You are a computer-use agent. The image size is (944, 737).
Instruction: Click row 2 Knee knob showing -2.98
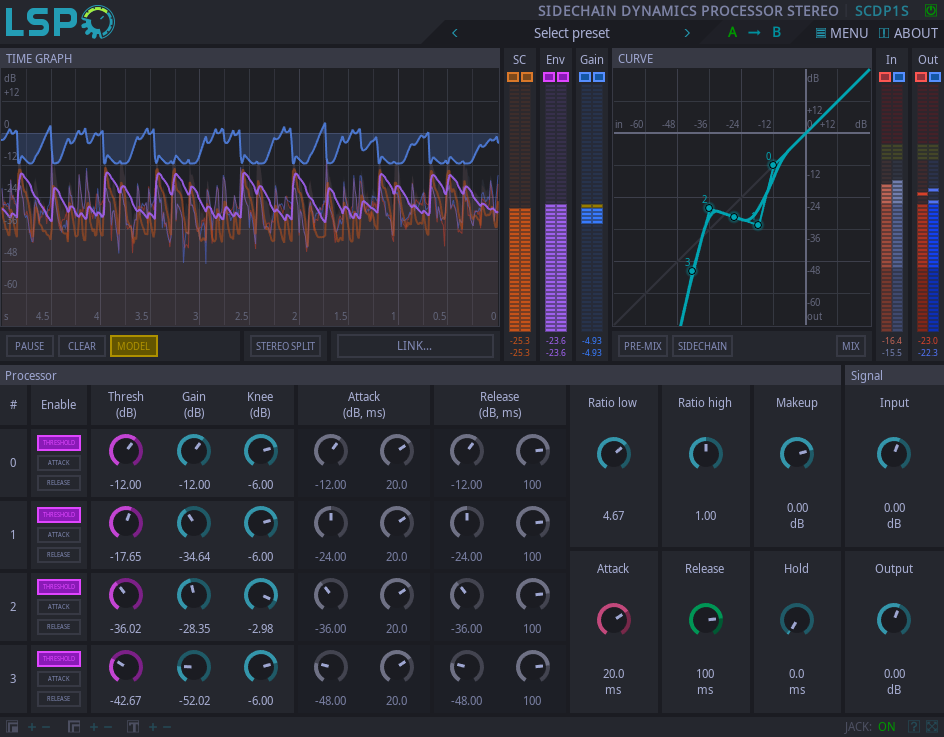tap(261, 595)
